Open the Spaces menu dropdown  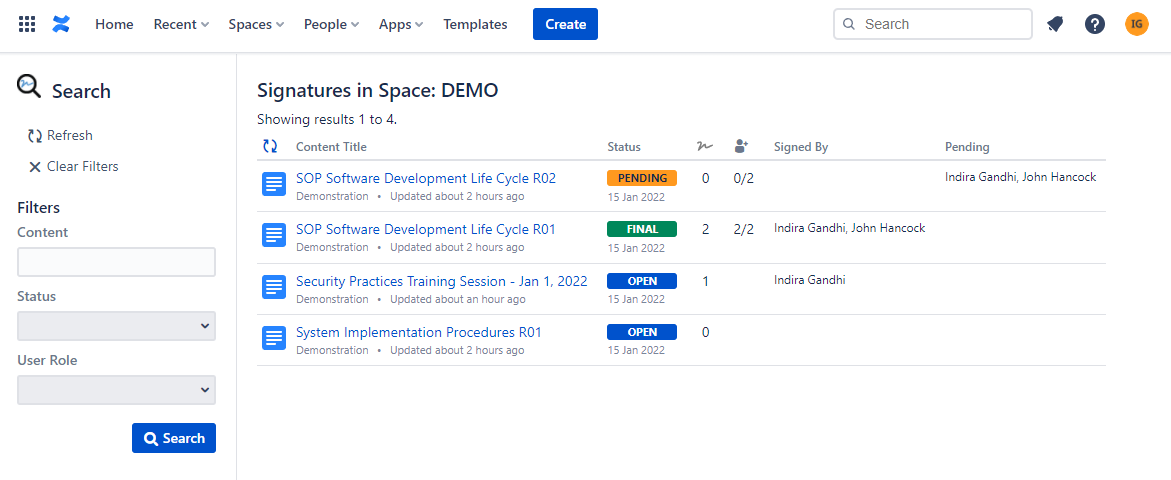[256, 24]
